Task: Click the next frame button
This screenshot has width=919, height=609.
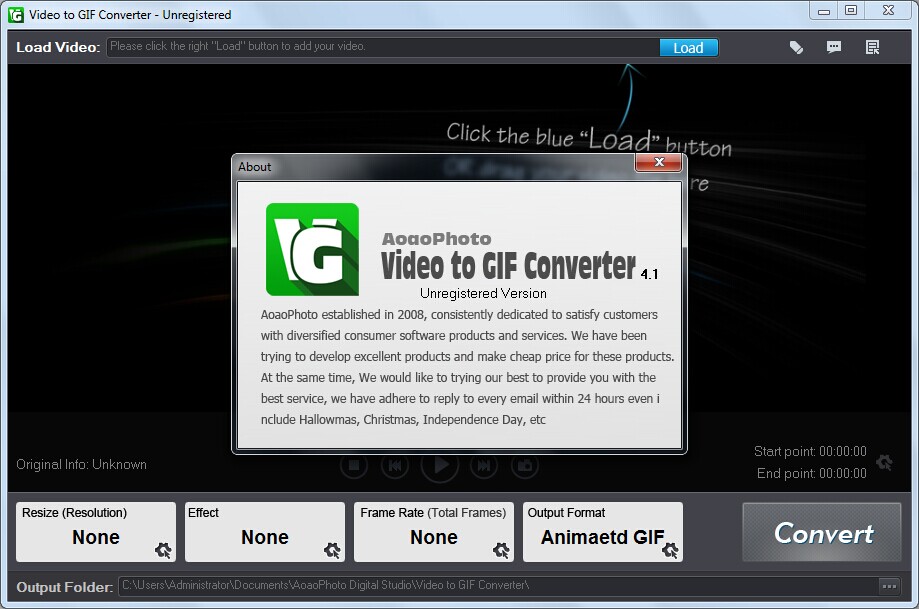Action: tap(484, 465)
